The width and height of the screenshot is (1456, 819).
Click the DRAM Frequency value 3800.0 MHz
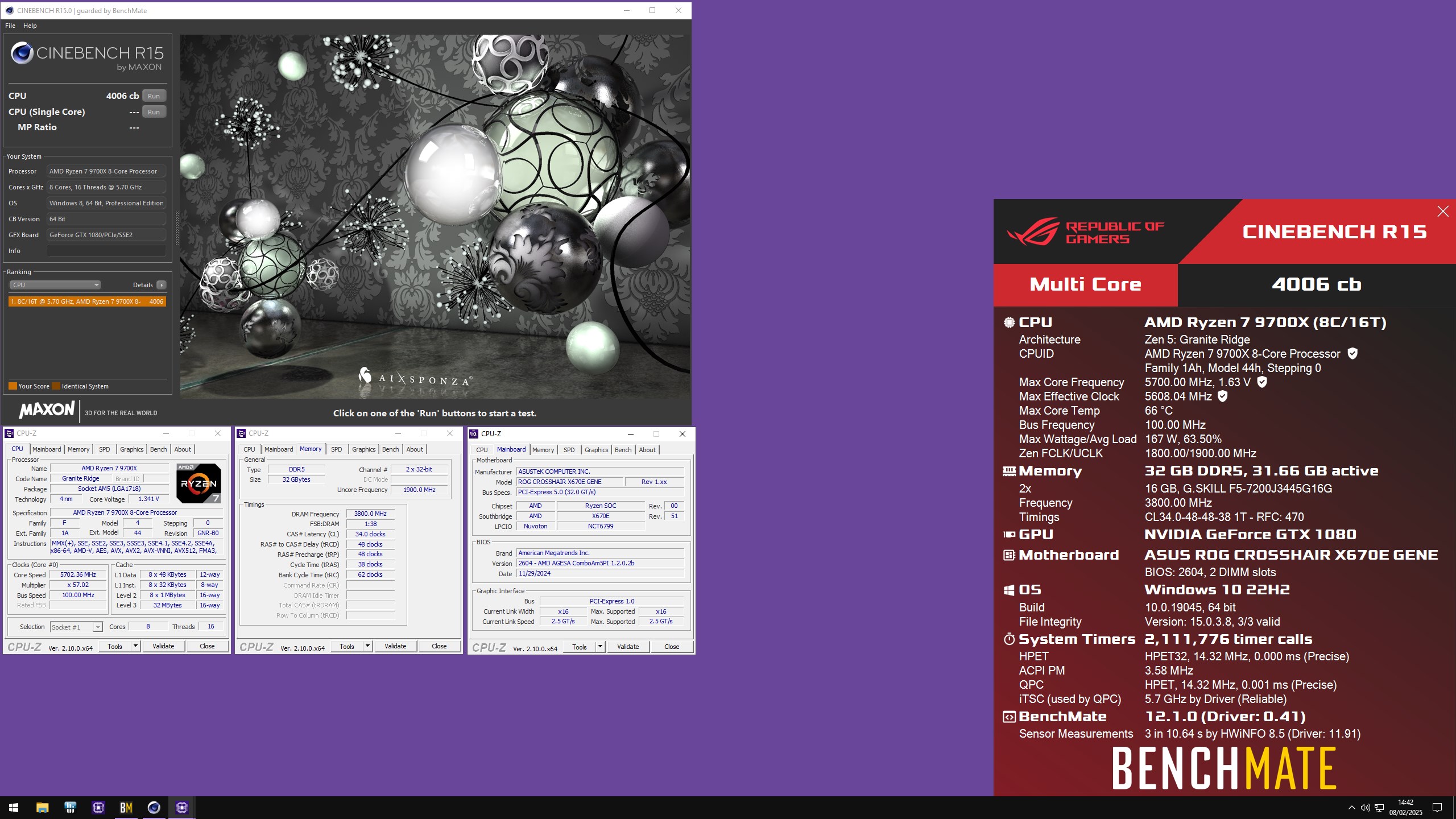click(x=370, y=514)
